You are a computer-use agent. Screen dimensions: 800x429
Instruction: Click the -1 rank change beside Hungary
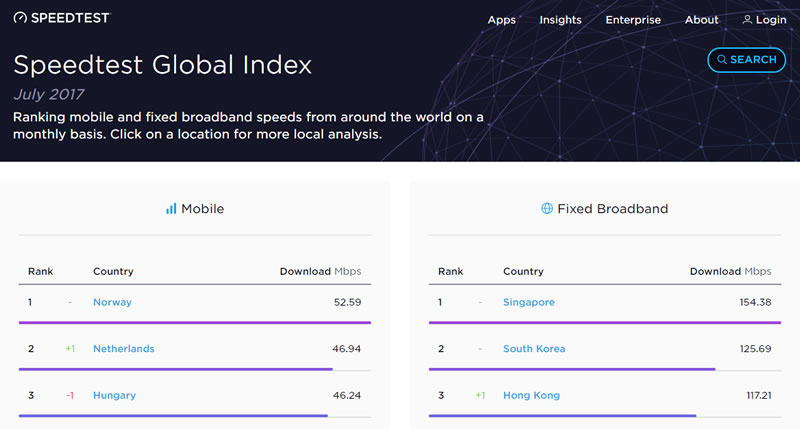pos(70,395)
